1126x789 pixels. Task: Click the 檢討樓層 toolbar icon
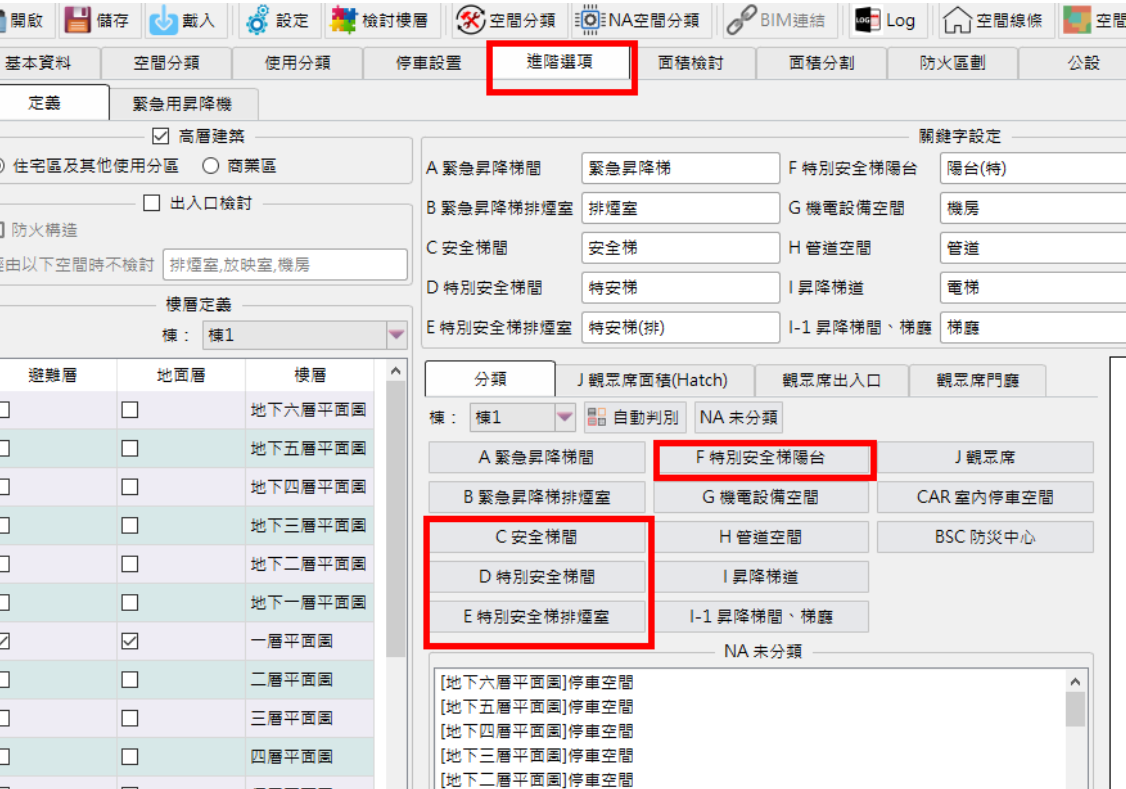tap(343, 20)
